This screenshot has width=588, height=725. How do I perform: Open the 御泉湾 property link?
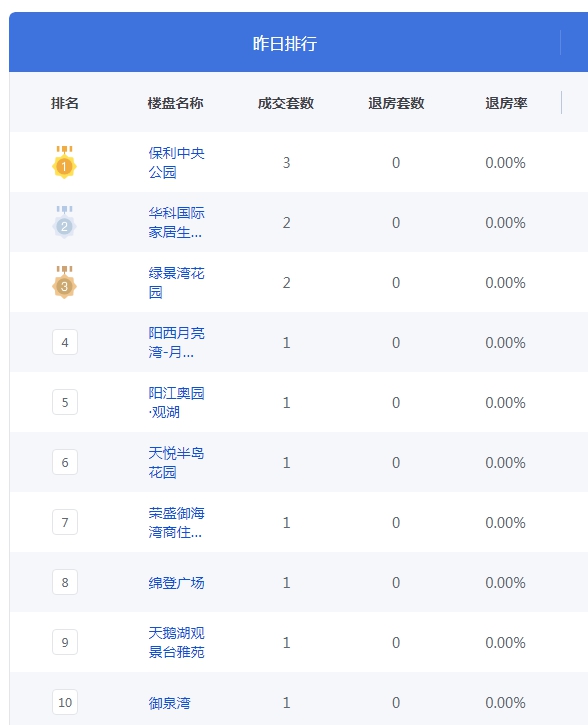(x=169, y=703)
